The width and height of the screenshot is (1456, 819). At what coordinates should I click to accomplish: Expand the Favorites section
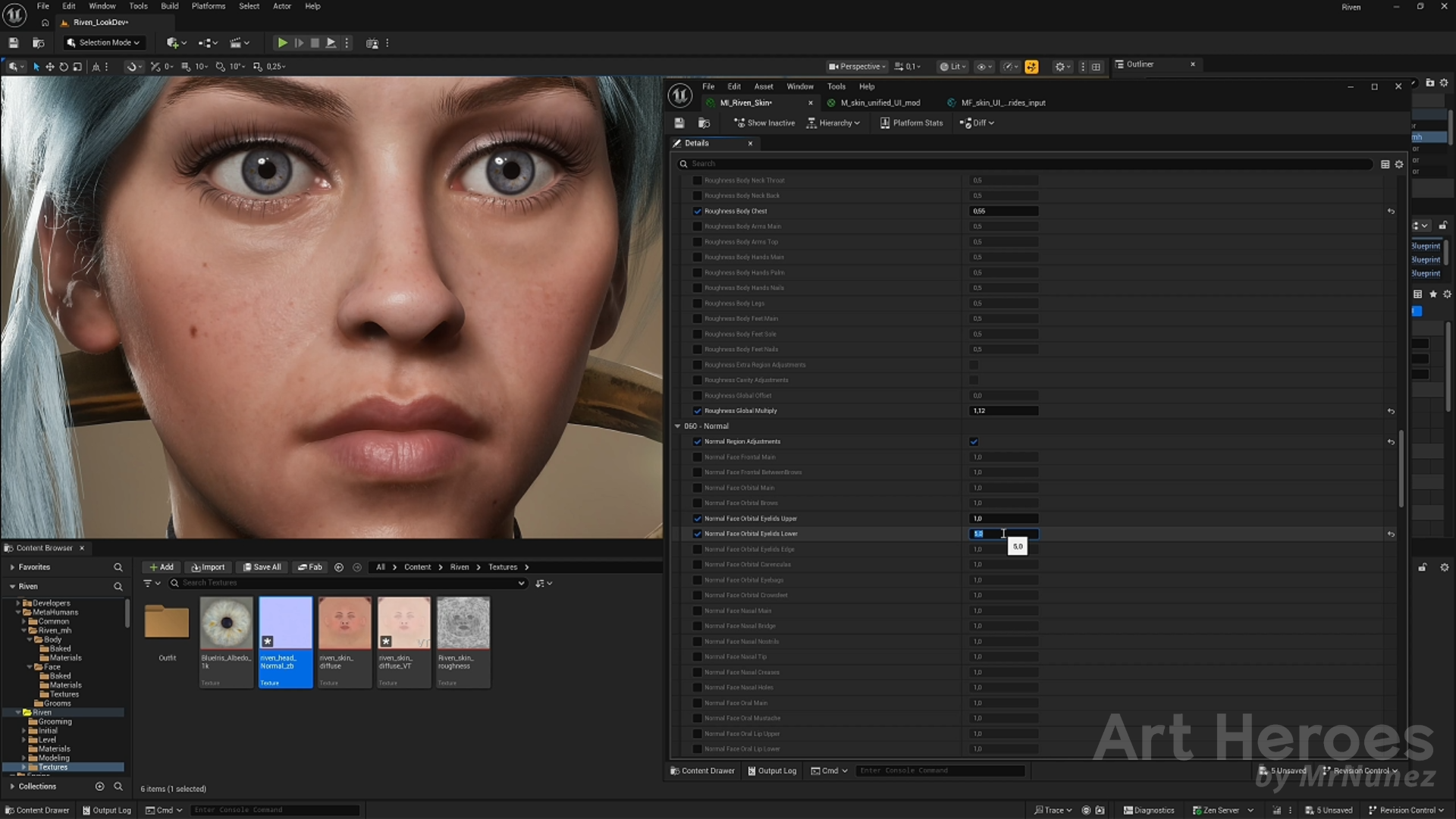coord(12,567)
